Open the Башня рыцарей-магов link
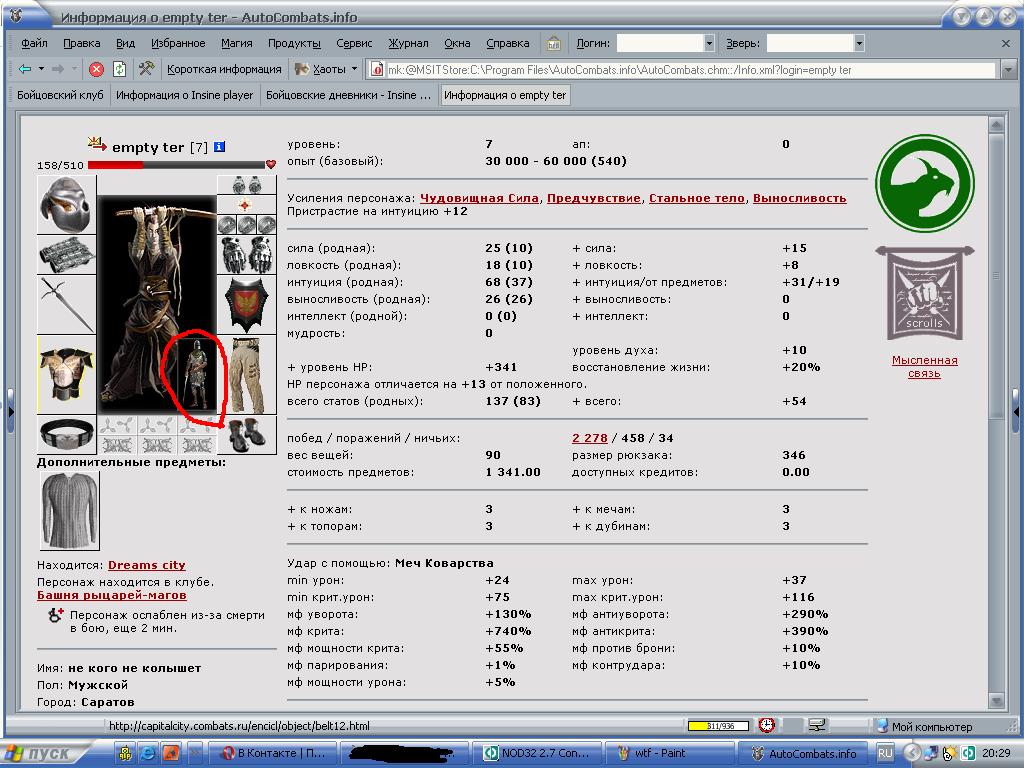Screen dimensions: 1024x768 [x=112, y=595]
